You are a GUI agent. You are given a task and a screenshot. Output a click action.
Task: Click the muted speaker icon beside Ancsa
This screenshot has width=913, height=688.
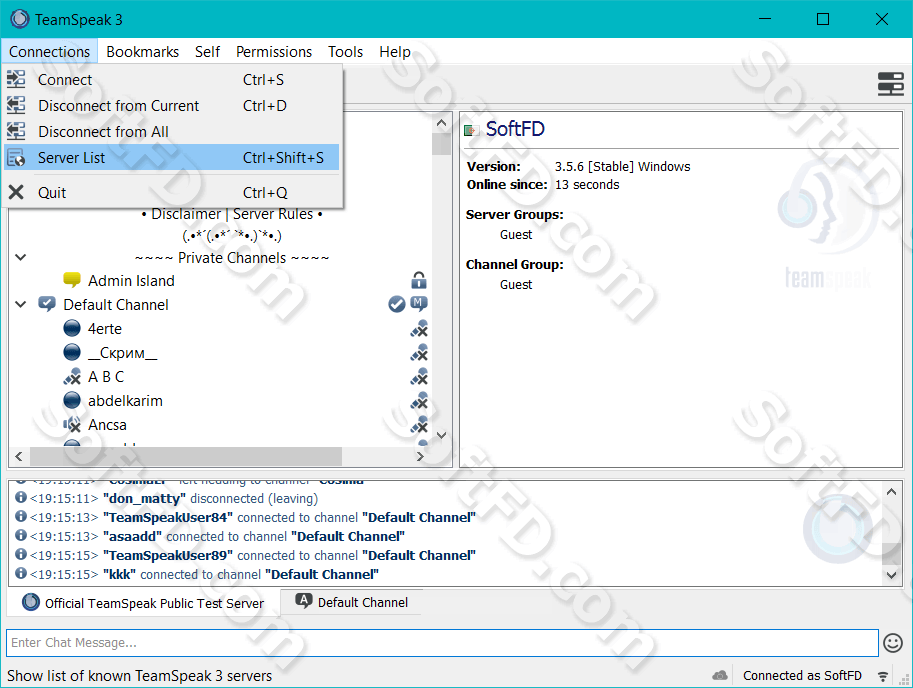click(72, 424)
